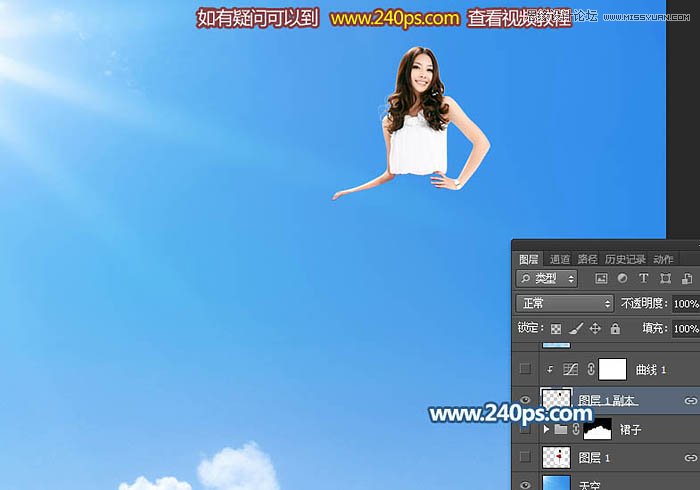Filter layers by text type
Image resolution: width=700 pixels, height=490 pixels.
[x=643, y=278]
